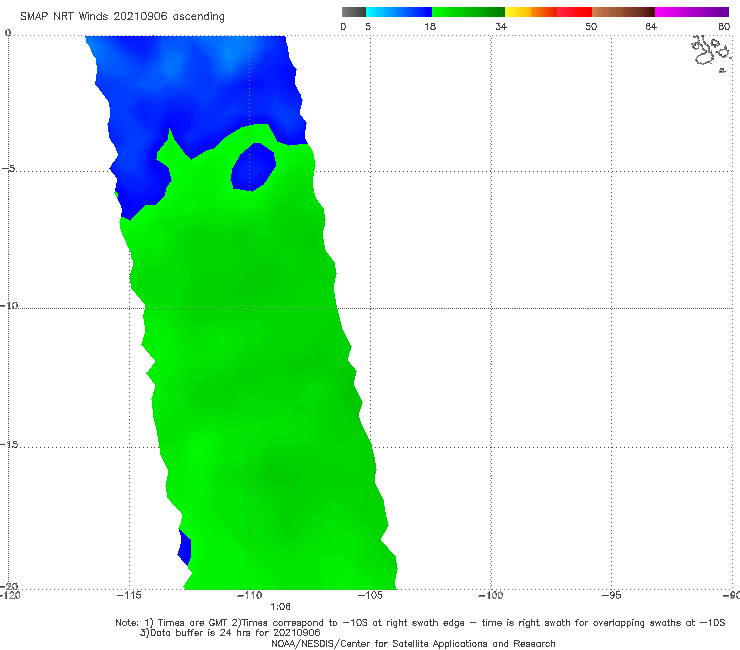Viewport: 740px width, 650px height.
Task: Click the swath time label '1:08'
Action: (x=280, y=607)
